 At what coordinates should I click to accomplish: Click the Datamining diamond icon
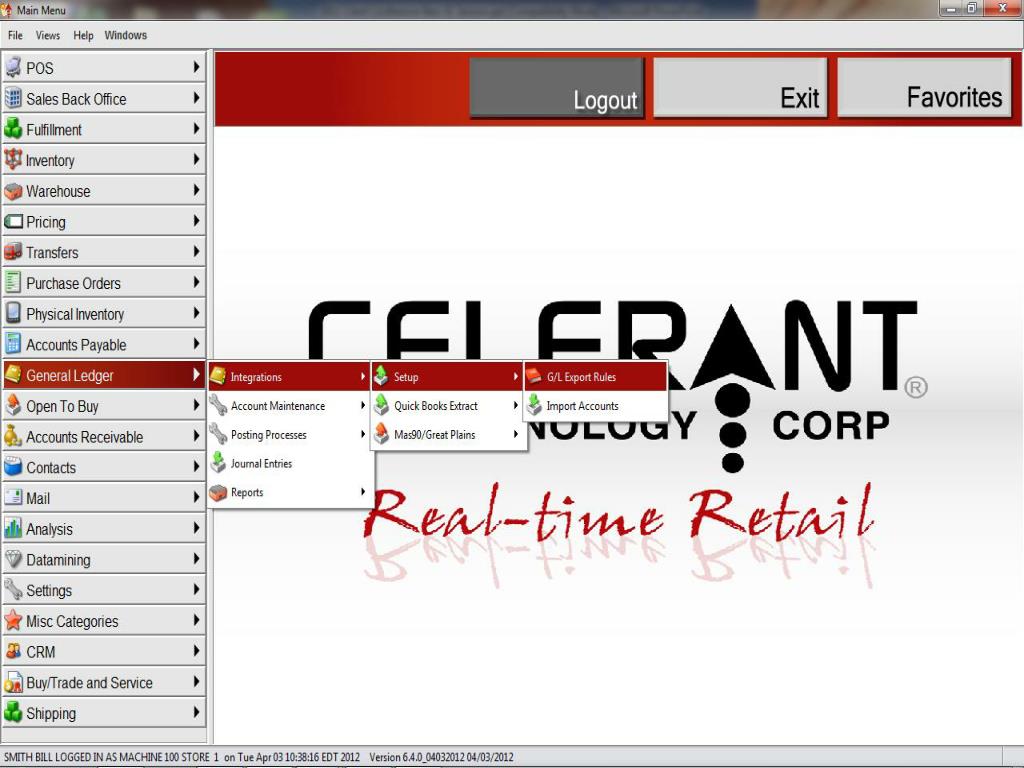pos(13,559)
